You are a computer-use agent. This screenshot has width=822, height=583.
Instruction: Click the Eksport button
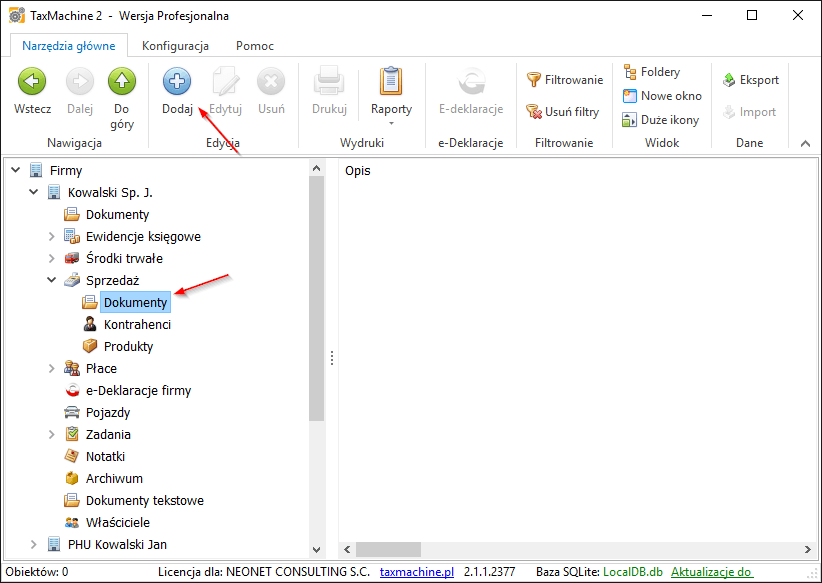point(750,80)
